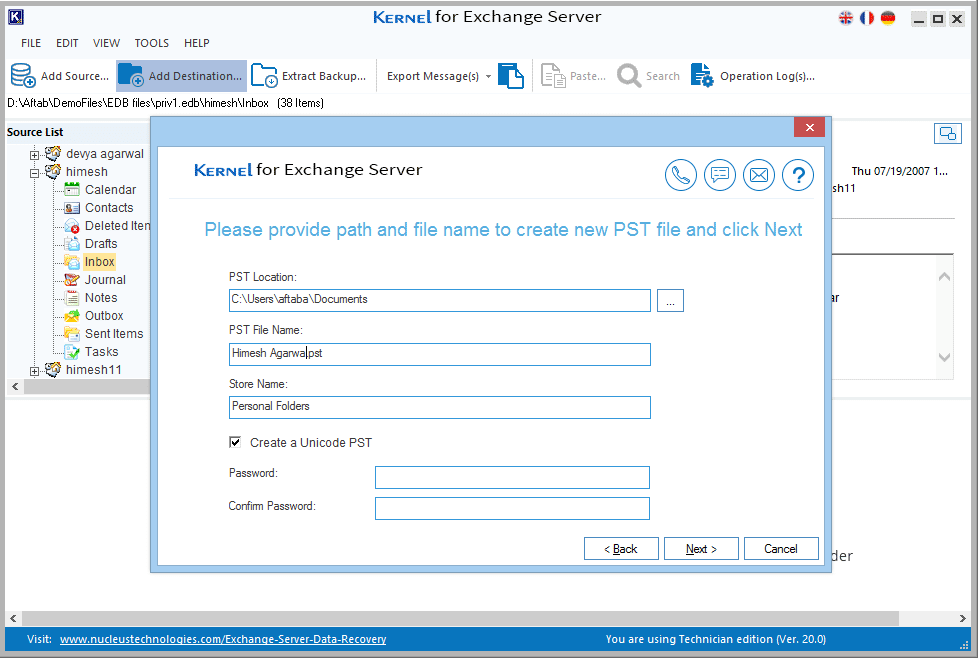Screen dimensions: 978x659
Task: Open the HELP menu
Action: point(196,43)
